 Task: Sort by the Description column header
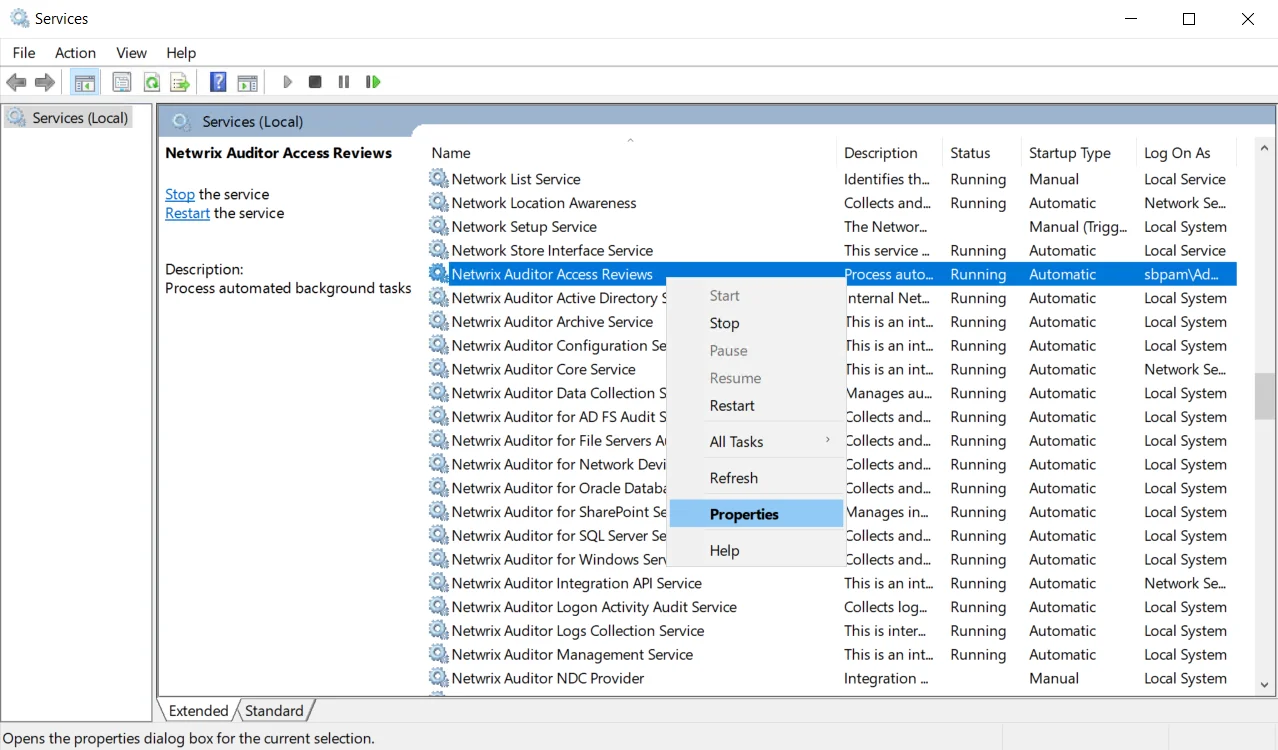889,153
